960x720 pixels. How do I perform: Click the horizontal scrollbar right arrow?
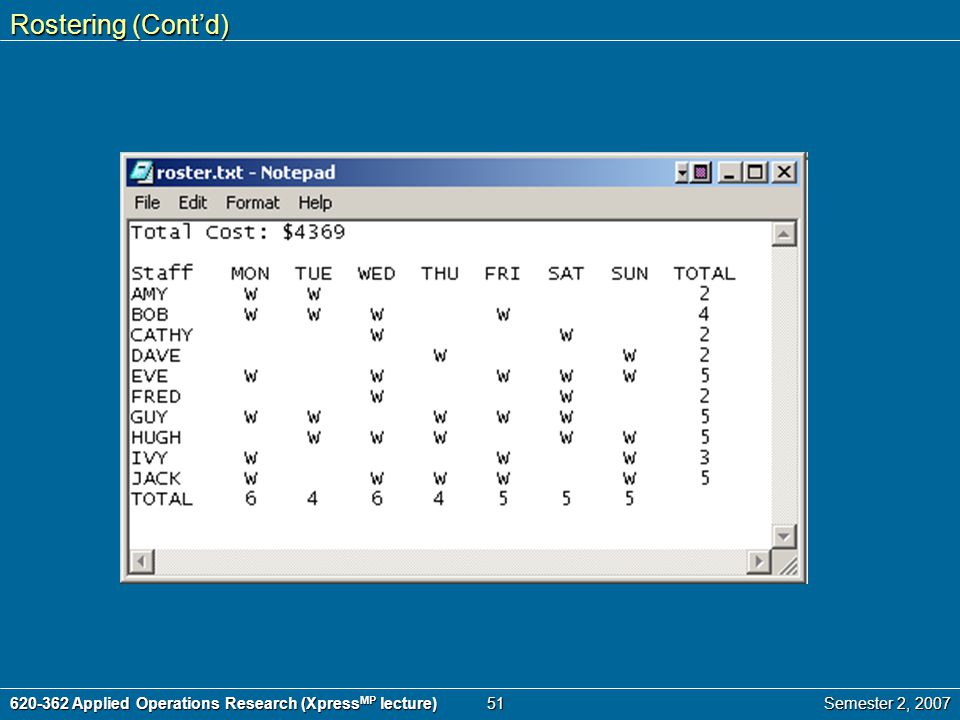coord(759,561)
